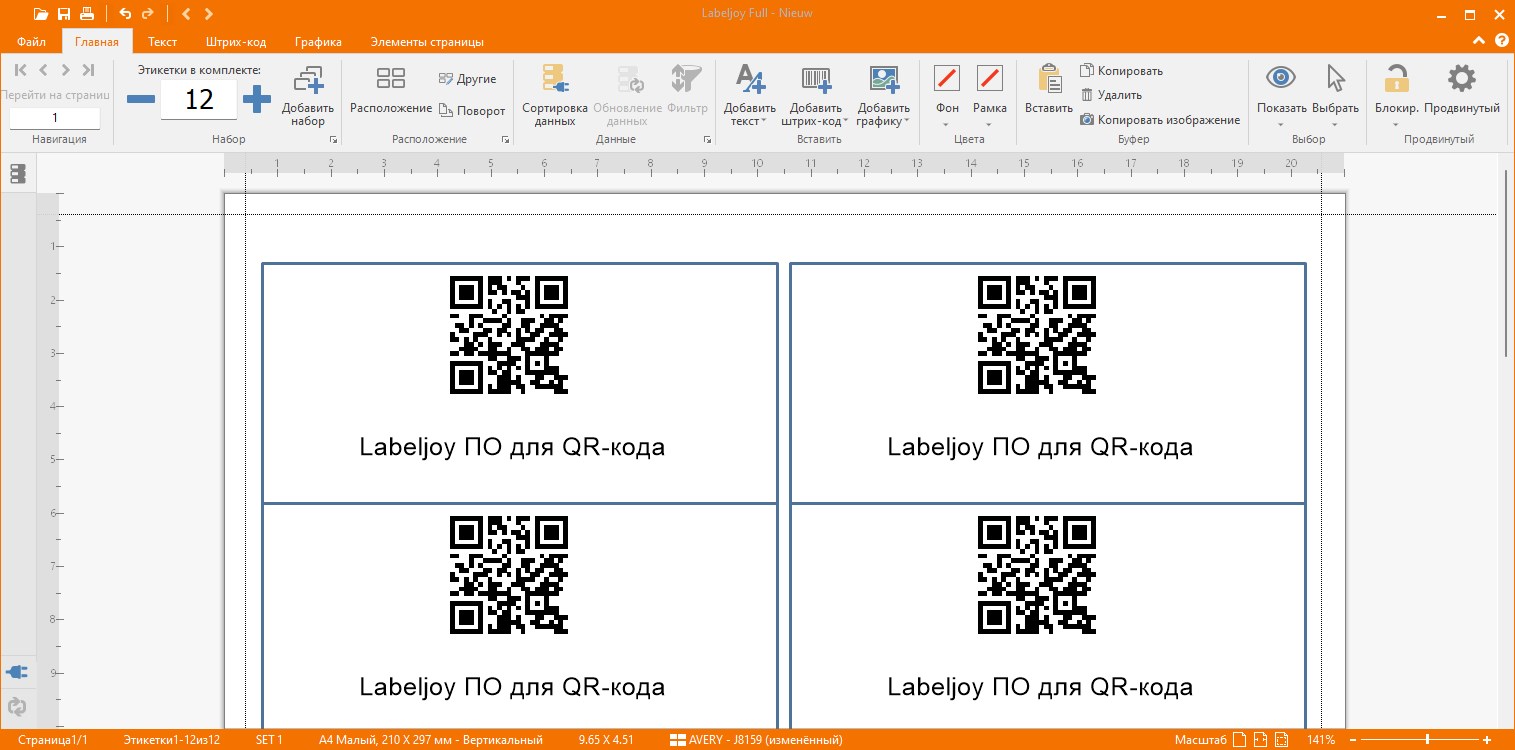Screen dimensions: 1515x750
Task: Open the Набор group dialog launcher
Action: (333, 140)
